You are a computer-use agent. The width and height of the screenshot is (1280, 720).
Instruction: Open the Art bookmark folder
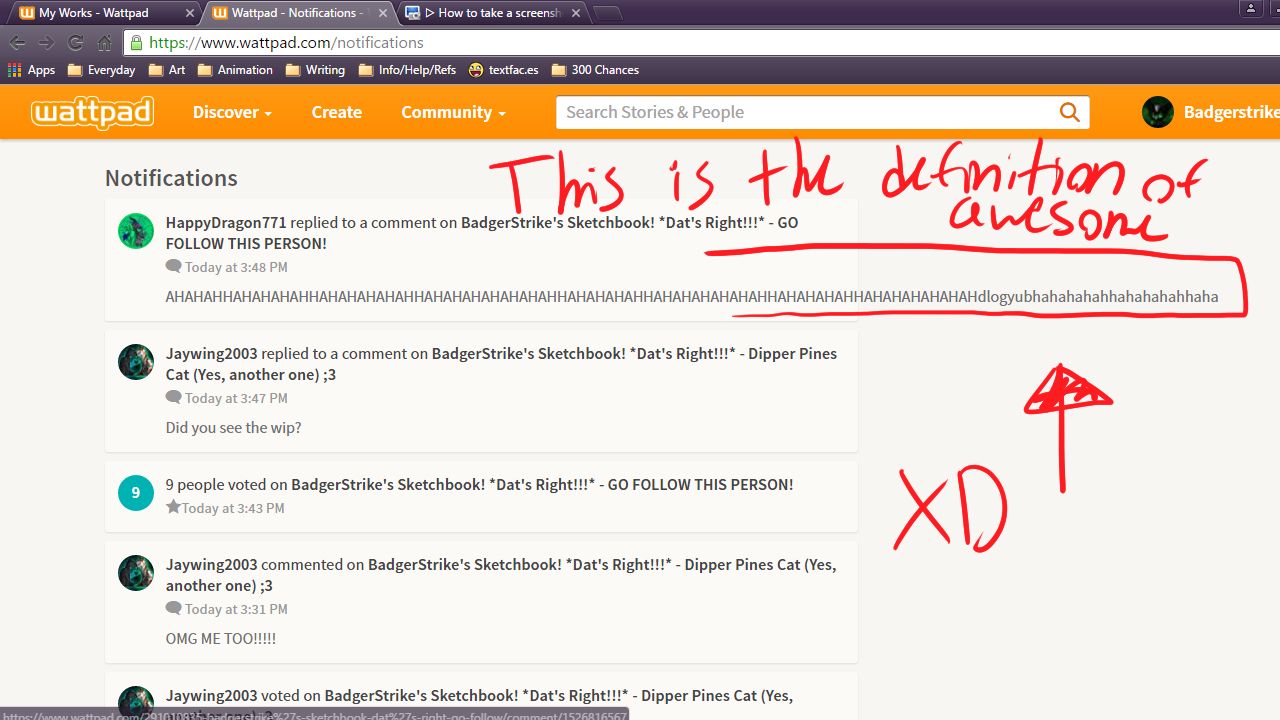167,70
